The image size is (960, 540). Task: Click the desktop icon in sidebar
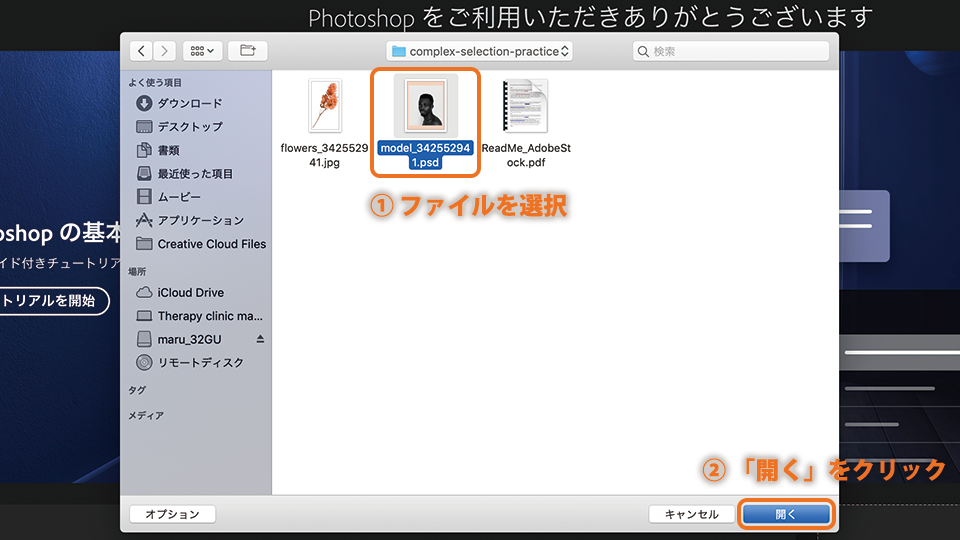click(x=144, y=127)
